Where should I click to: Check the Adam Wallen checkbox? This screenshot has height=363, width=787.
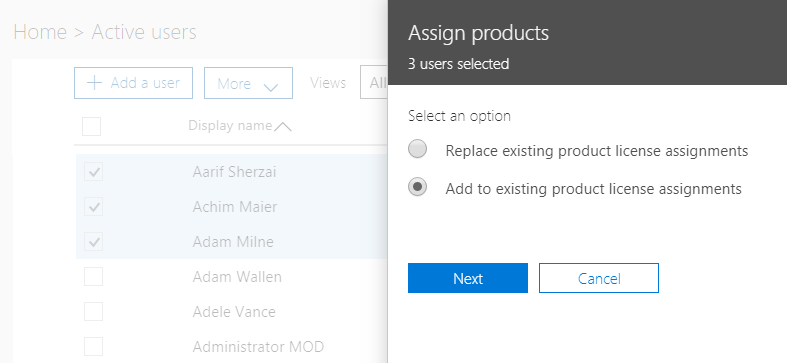tap(93, 277)
